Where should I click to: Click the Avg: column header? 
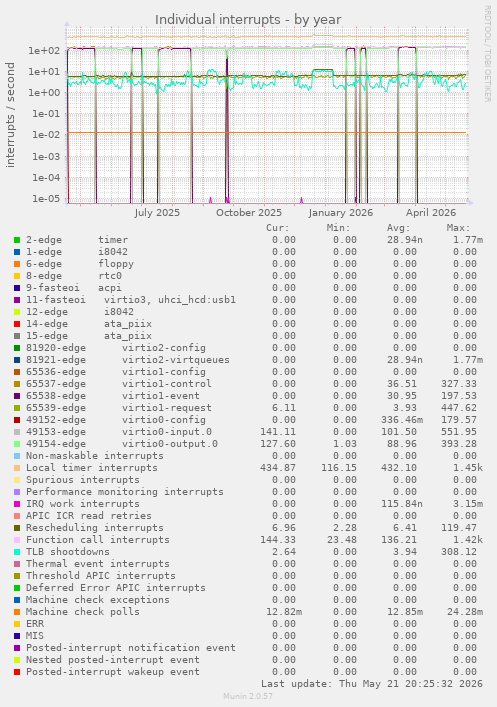click(399, 228)
